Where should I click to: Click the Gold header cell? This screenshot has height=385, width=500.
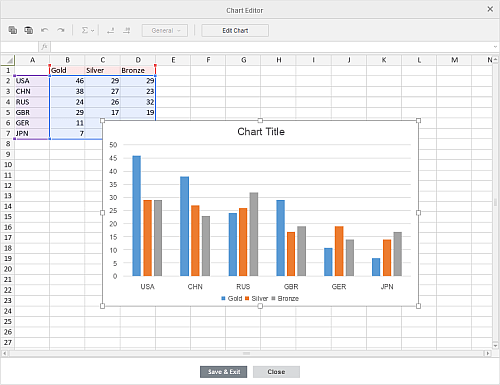(x=67, y=70)
